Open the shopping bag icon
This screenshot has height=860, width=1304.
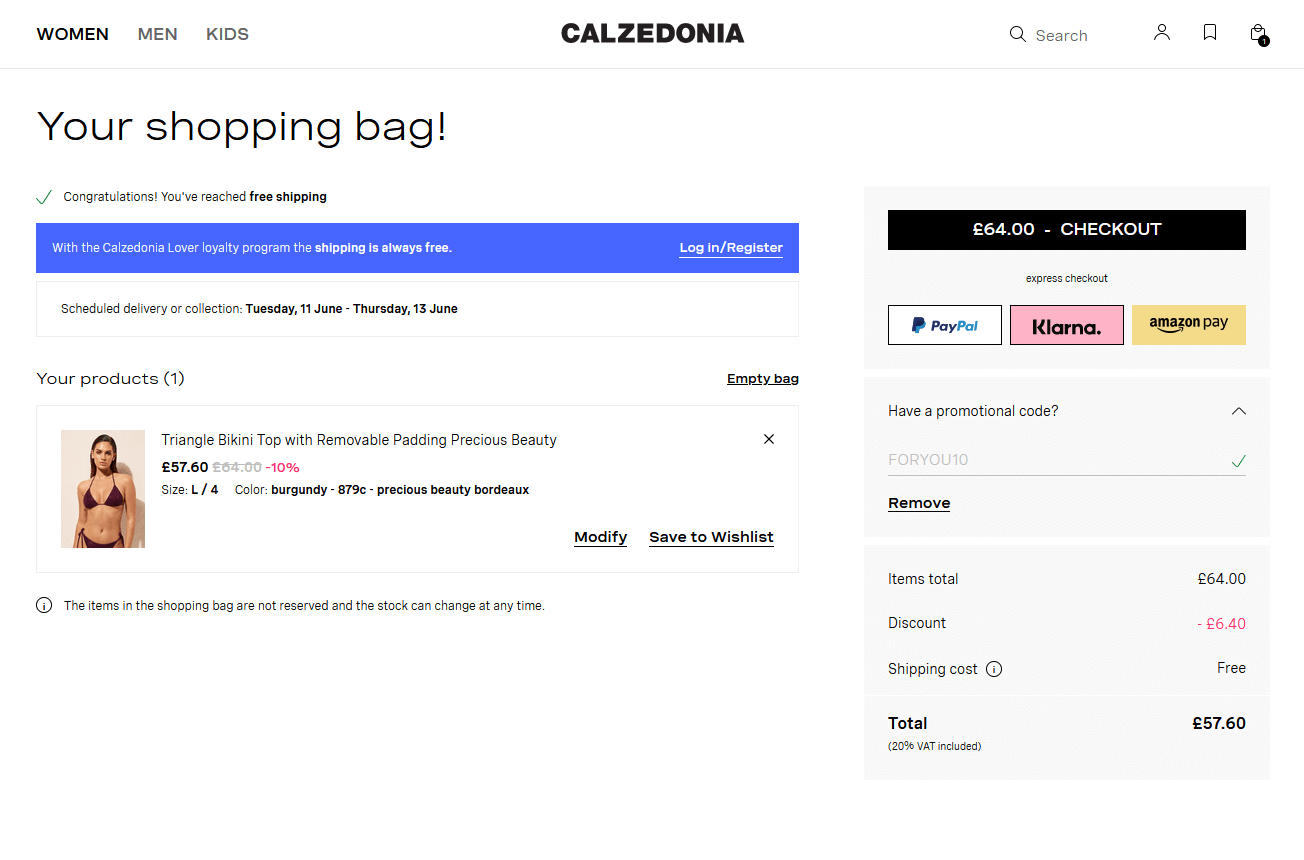tap(1257, 33)
